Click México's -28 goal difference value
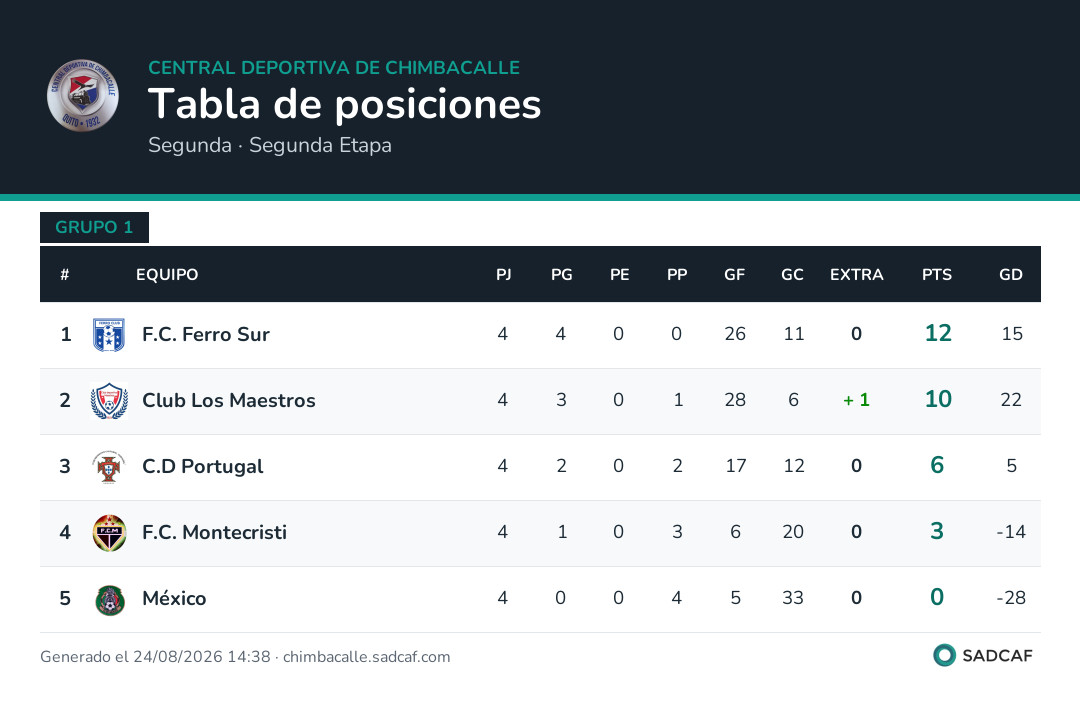1080x708 pixels. [1010, 598]
